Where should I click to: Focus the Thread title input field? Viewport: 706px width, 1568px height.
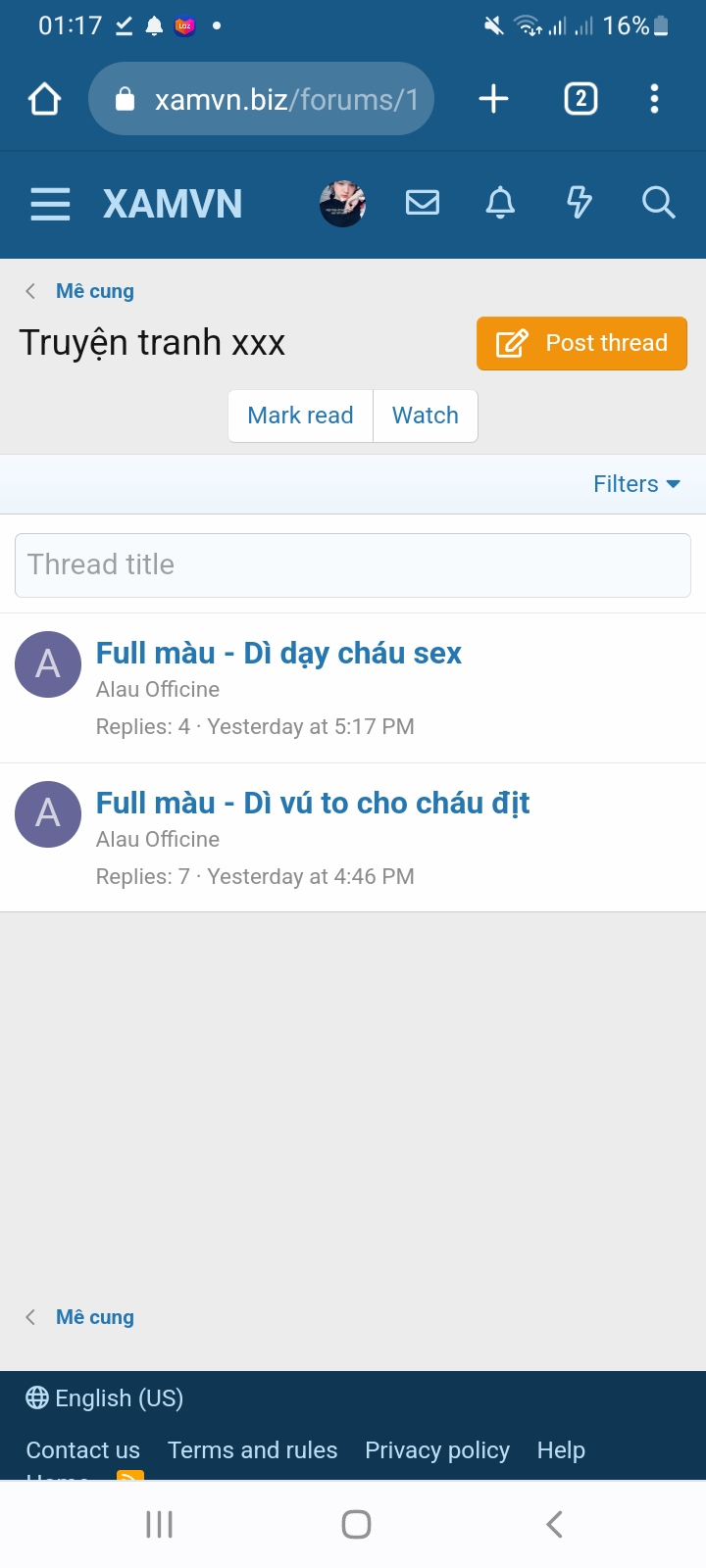353,565
